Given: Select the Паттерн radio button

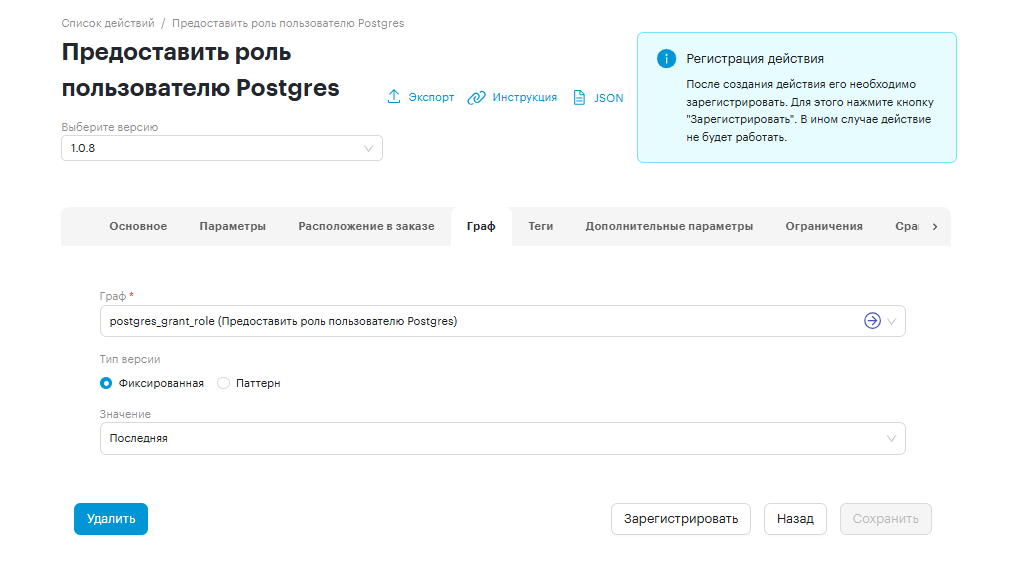Looking at the screenshot, I should click(223, 383).
